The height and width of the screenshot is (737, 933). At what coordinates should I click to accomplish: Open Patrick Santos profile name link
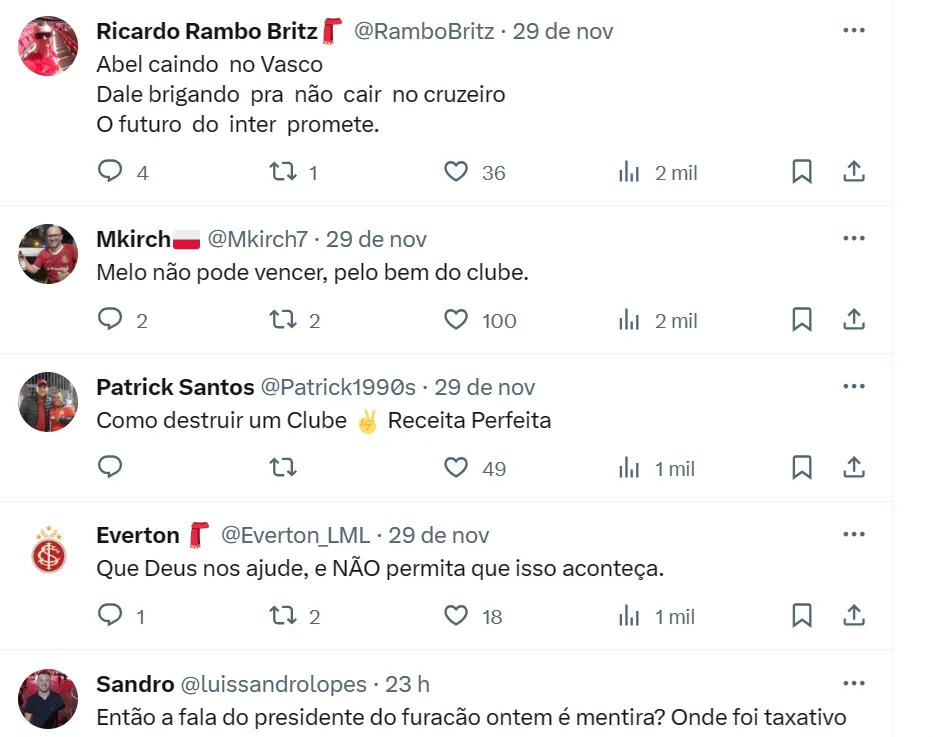coord(174,387)
